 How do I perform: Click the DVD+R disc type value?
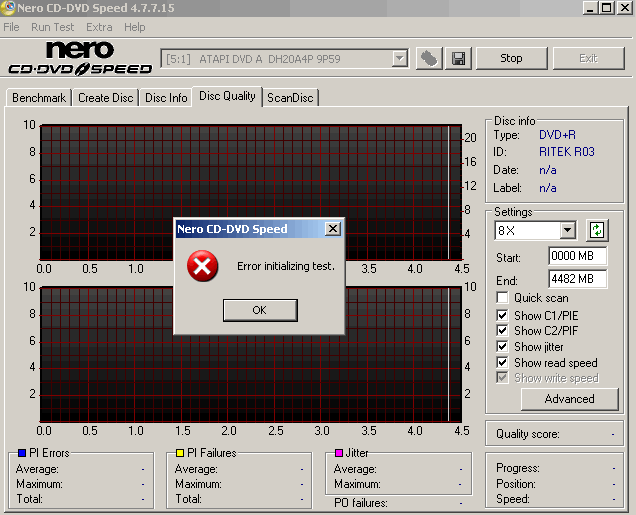(557, 135)
